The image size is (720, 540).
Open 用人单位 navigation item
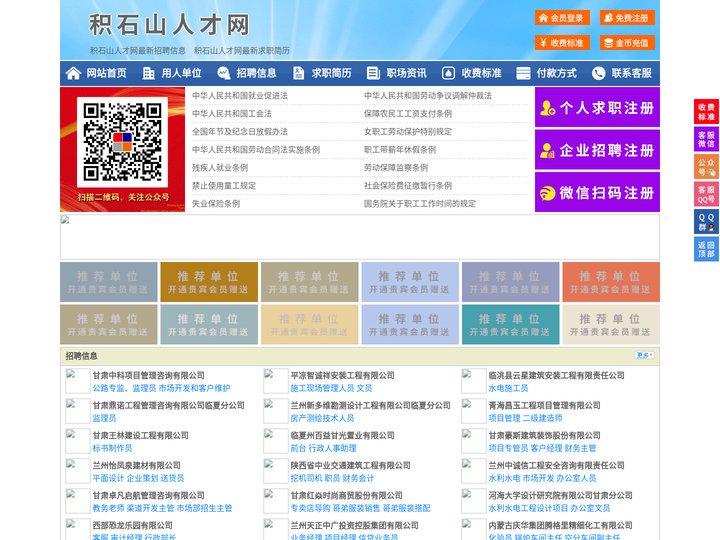[x=181, y=73]
